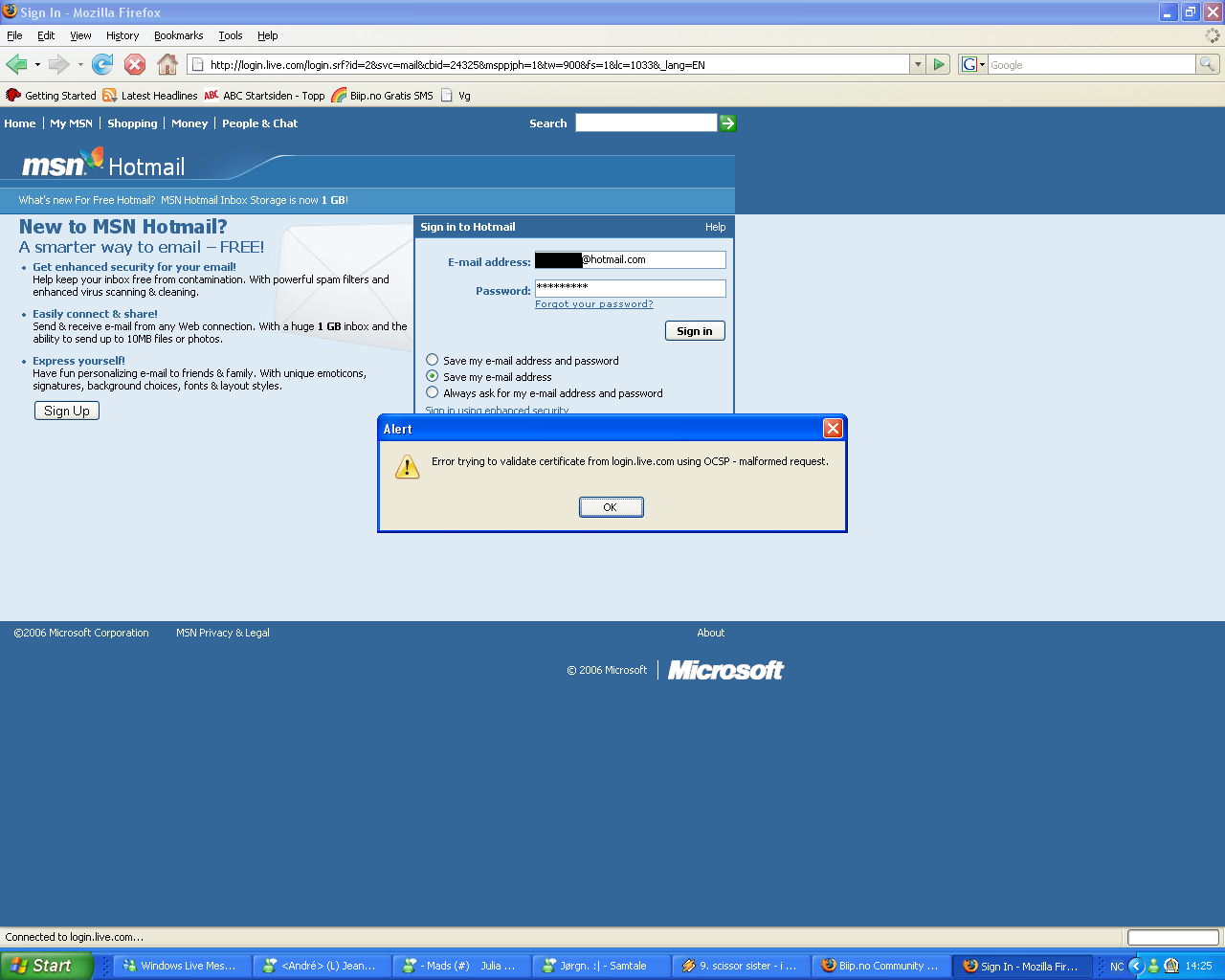Close the Alert dialog with X
This screenshot has width=1225, height=980.
tap(833, 429)
